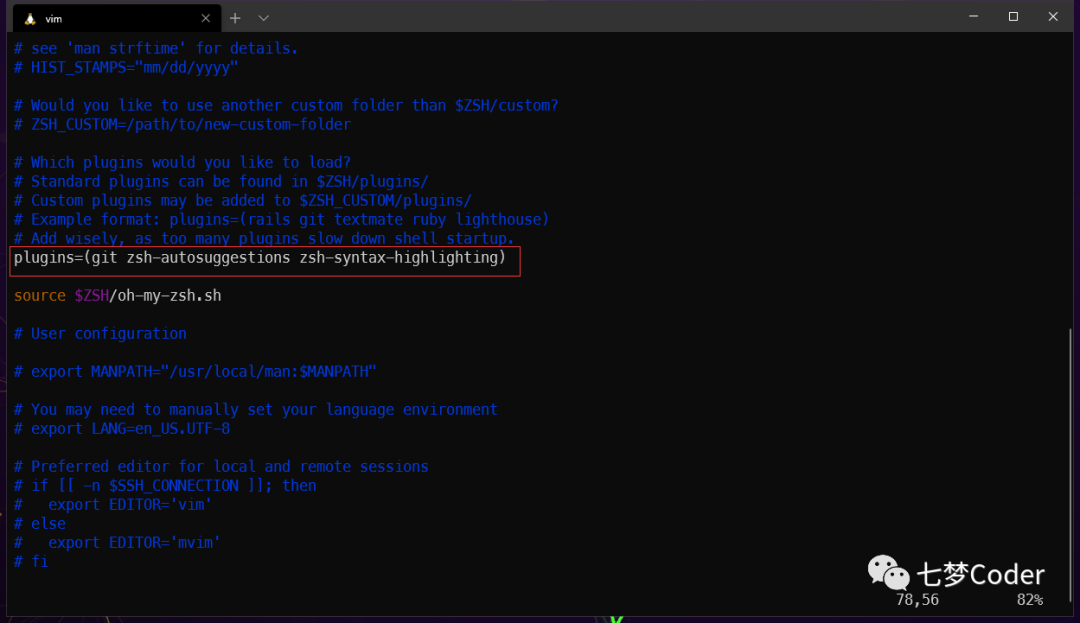Click the line "# see 'man strftime' for details."

[x=156, y=48]
